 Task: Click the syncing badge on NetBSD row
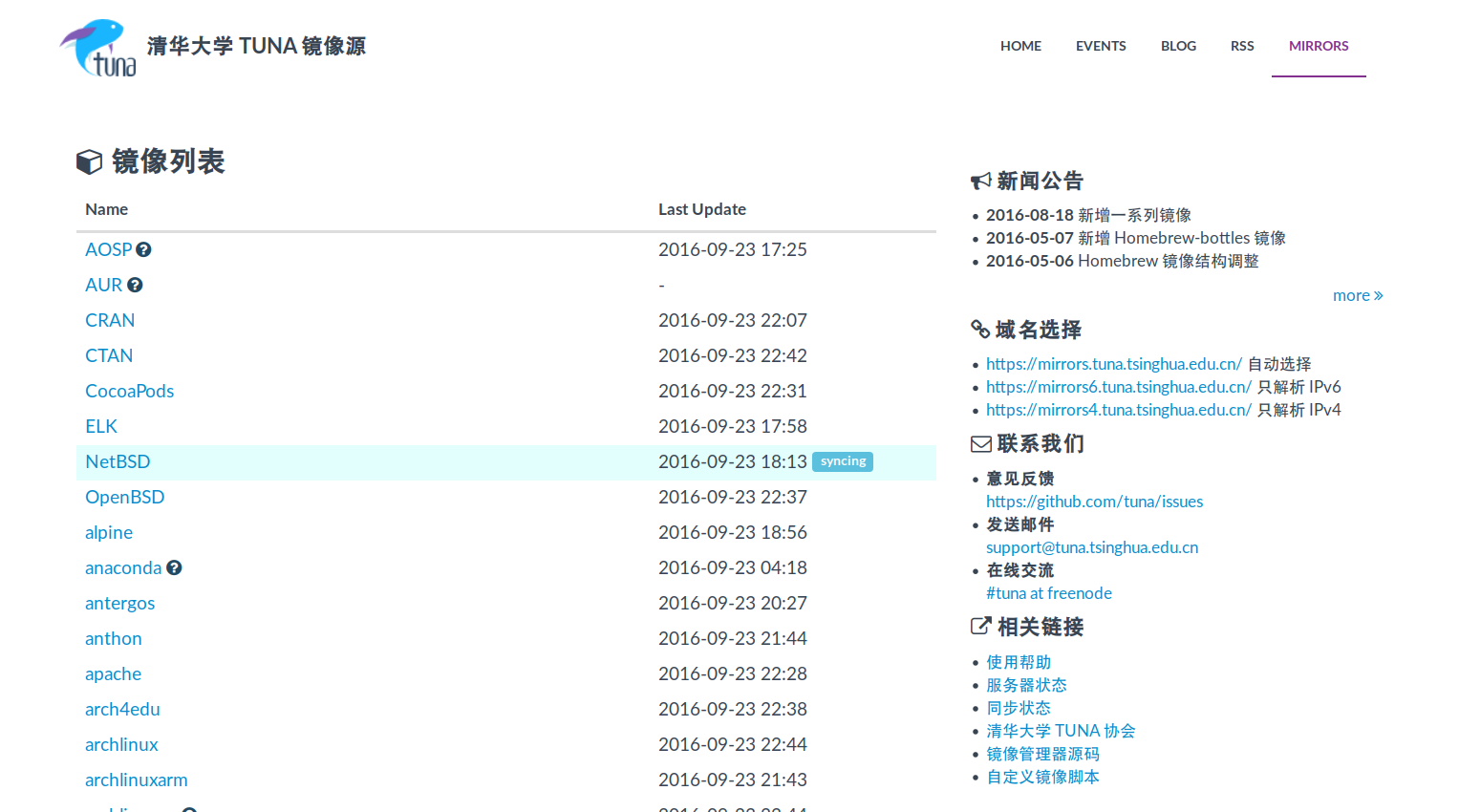[x=843, y=461]
